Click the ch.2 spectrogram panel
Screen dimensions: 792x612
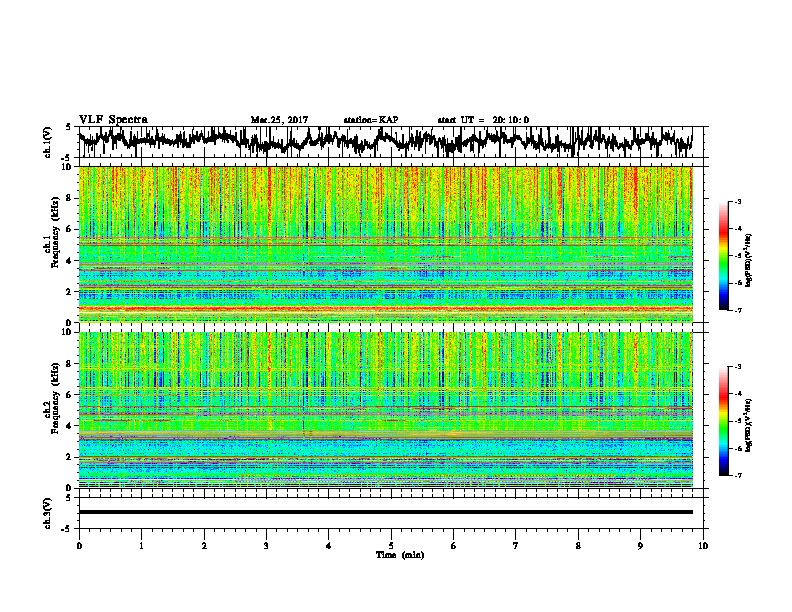click(x=386, y=410)
